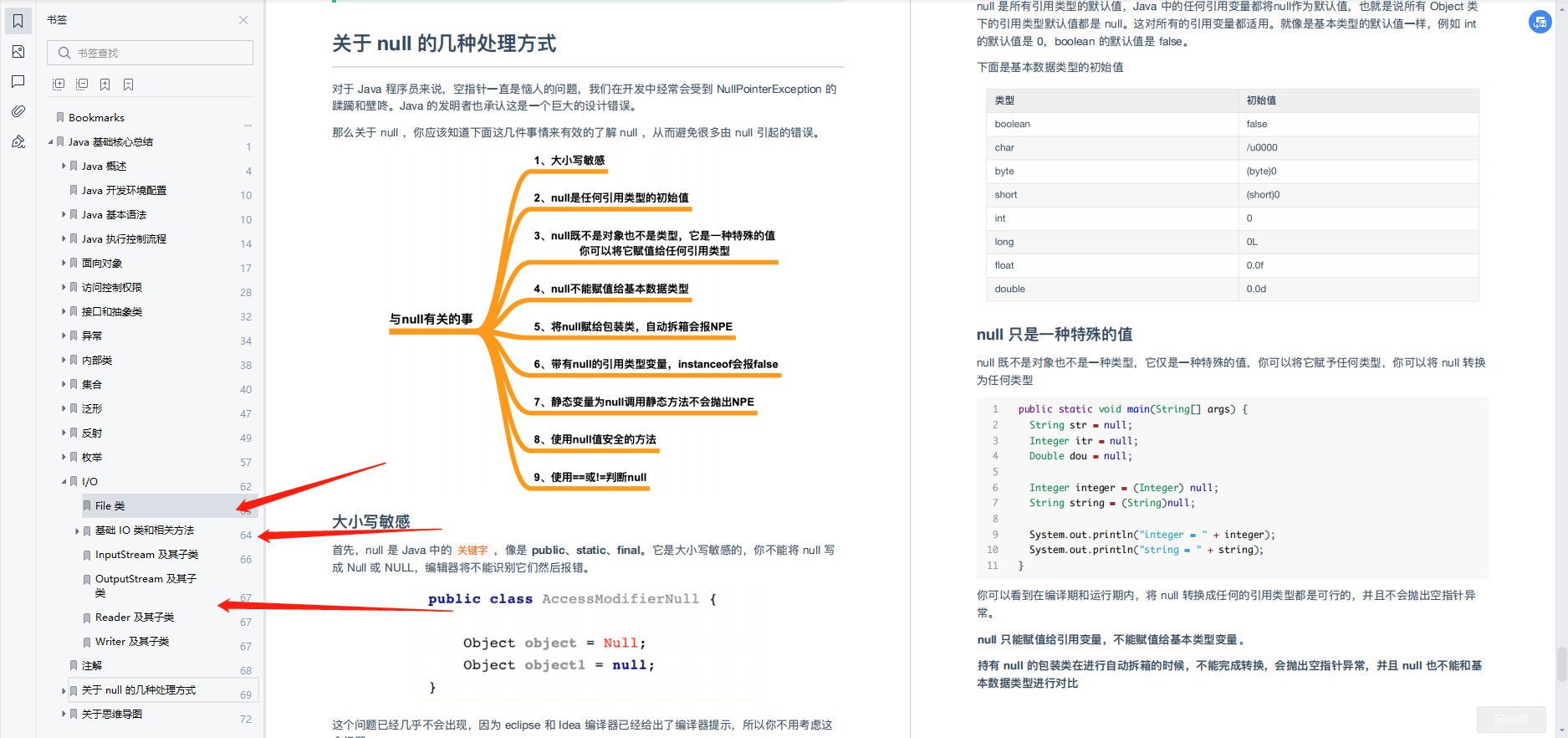Click bookmark icon beside Writer 及其子类
The height and width of the screenshot is (738, 1568).
click(87, 642)
